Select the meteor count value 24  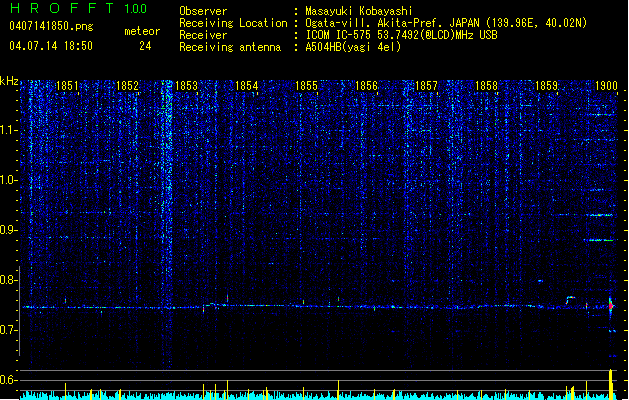click(x=145, y=46)
